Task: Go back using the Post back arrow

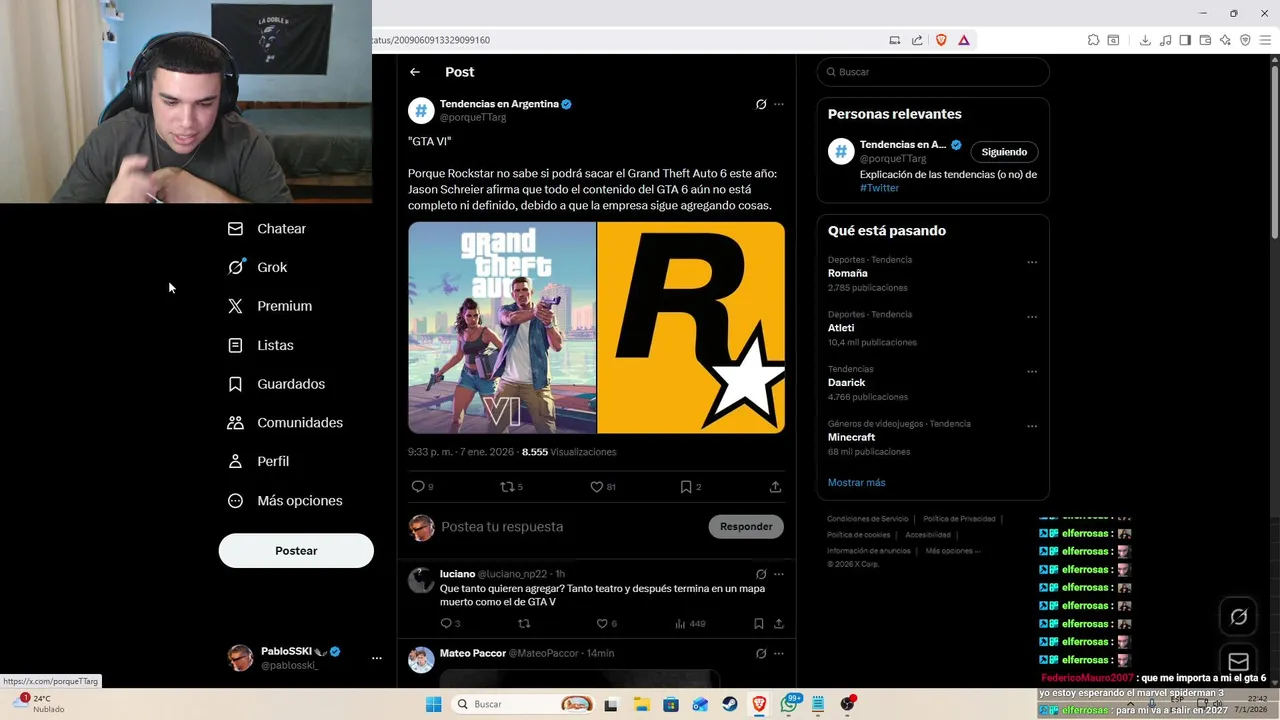Action: coord(415,72)
